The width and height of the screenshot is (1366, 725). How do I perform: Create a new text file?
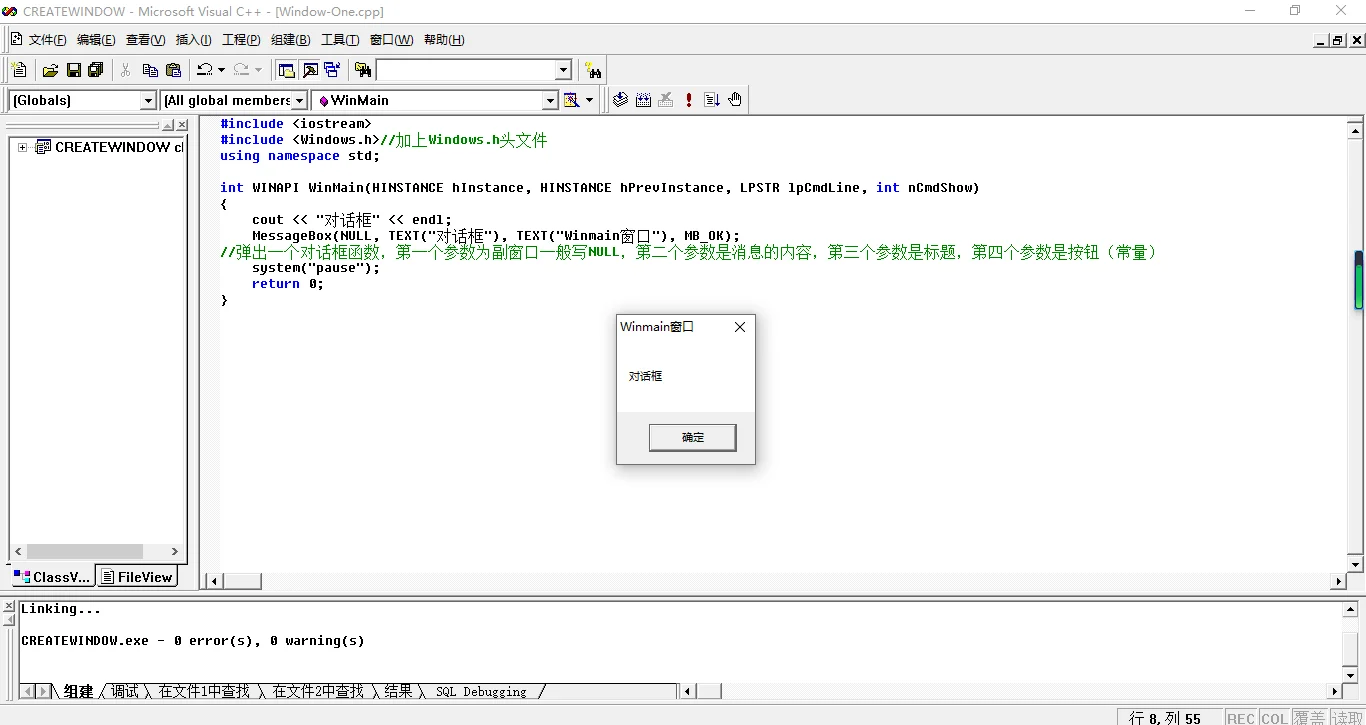point(18,70)
